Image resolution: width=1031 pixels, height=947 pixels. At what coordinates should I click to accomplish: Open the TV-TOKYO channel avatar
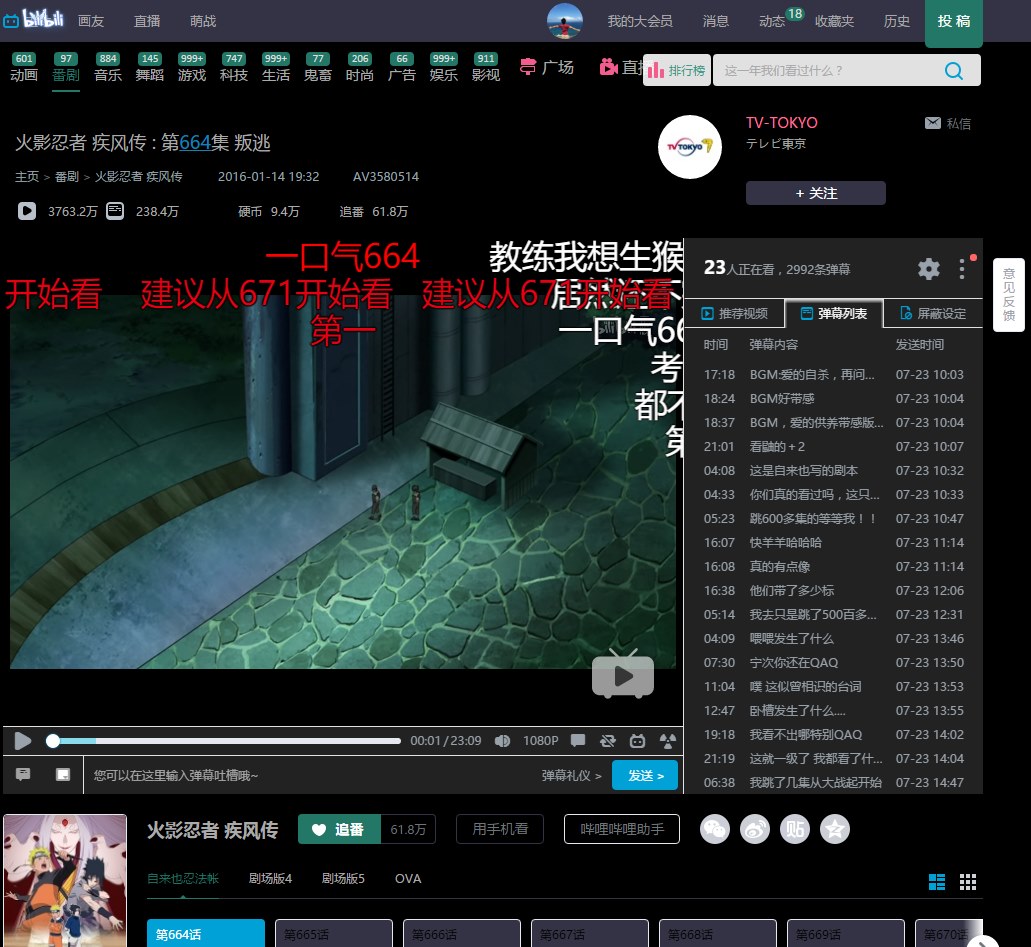pyautogui.click(x=689, y=147)
